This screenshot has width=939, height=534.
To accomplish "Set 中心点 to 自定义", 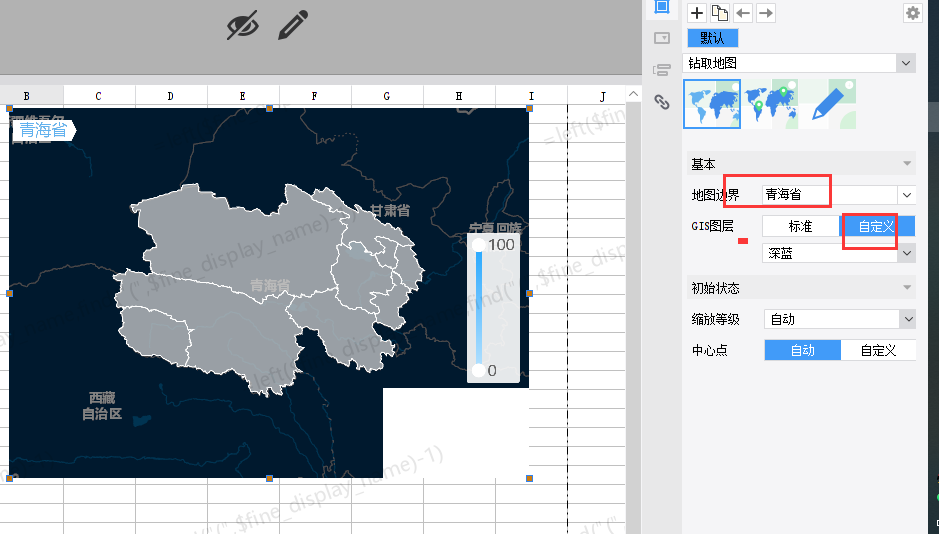I will [x=879, y=350].
